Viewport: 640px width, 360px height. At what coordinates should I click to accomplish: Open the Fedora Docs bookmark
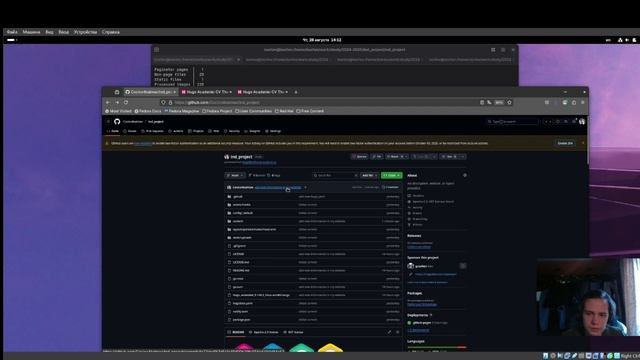(x=148, y=111)
